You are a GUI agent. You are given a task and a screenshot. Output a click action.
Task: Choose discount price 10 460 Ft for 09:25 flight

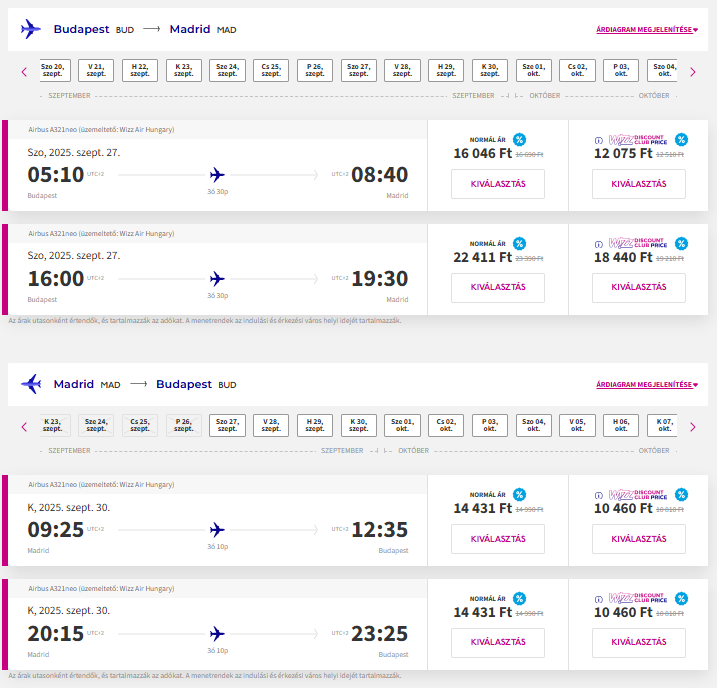[638, 539]
